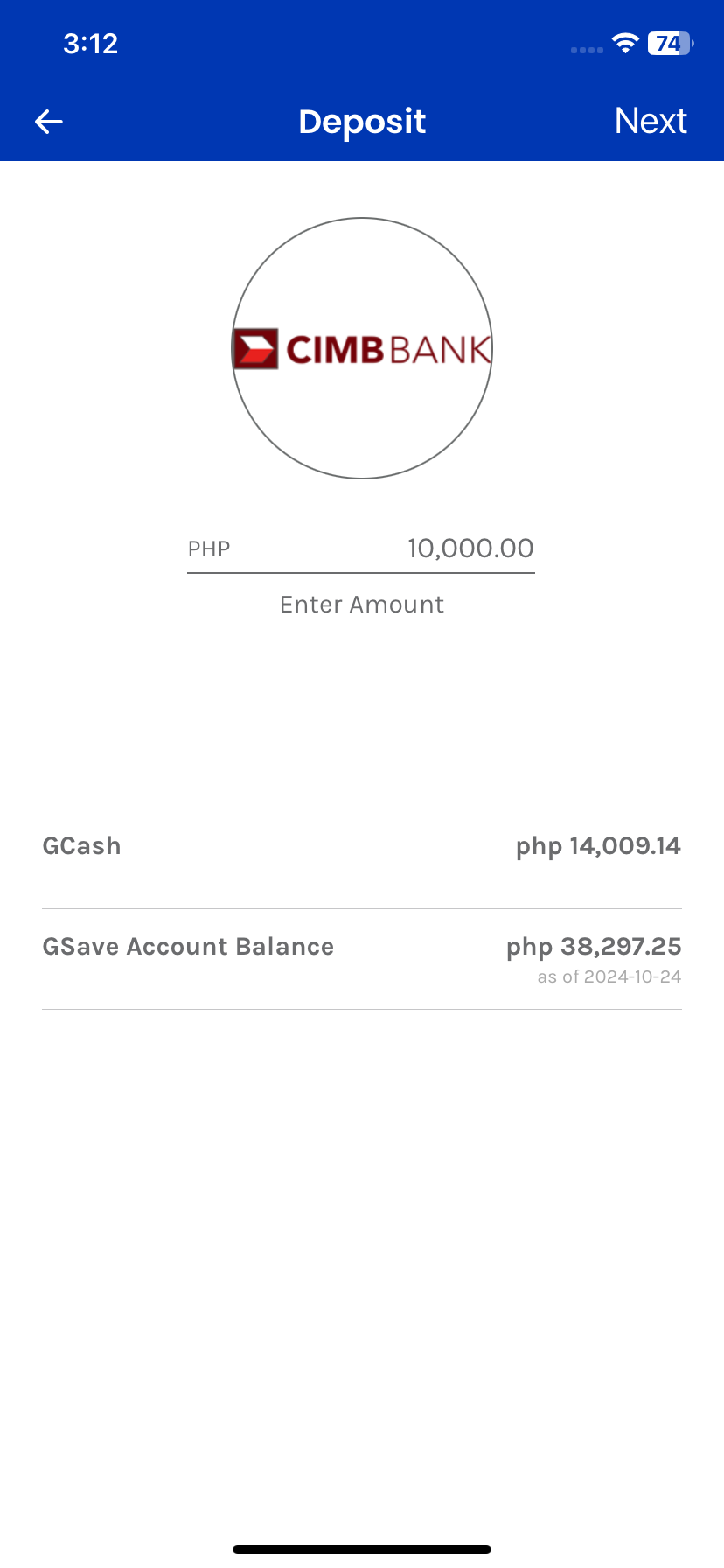Tap the PHP currency label
The width and height of the screenshot is (724, 1568).
click(209, 549)
